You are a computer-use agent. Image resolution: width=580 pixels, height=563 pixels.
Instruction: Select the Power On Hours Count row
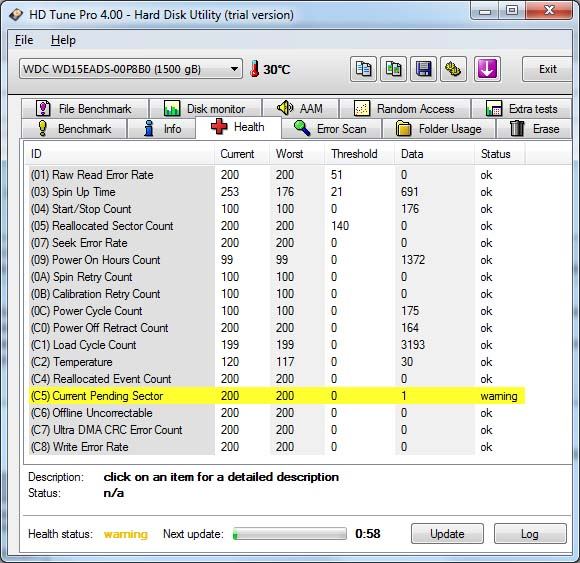coord(277,260)
